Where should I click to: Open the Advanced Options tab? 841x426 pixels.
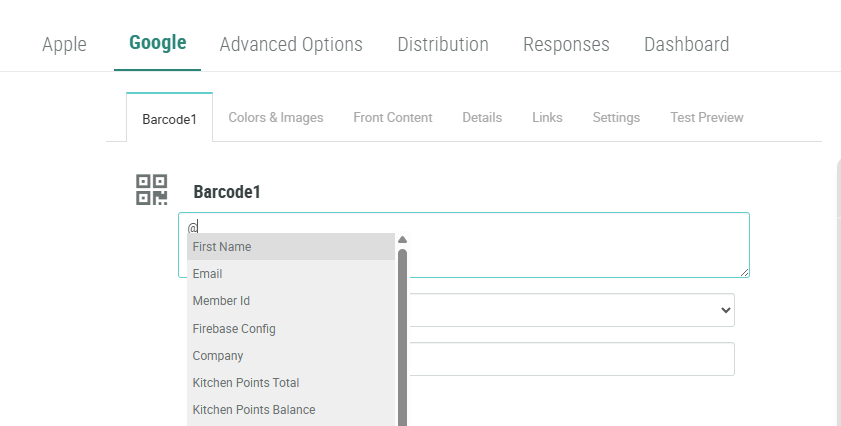pos(291,45)
